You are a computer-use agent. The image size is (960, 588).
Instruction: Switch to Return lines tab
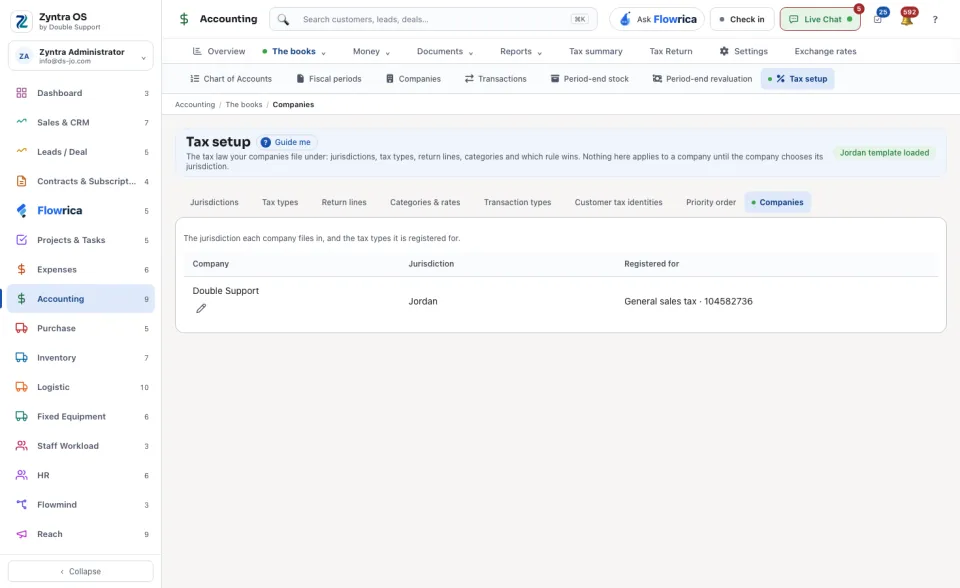tap(344, 203)
